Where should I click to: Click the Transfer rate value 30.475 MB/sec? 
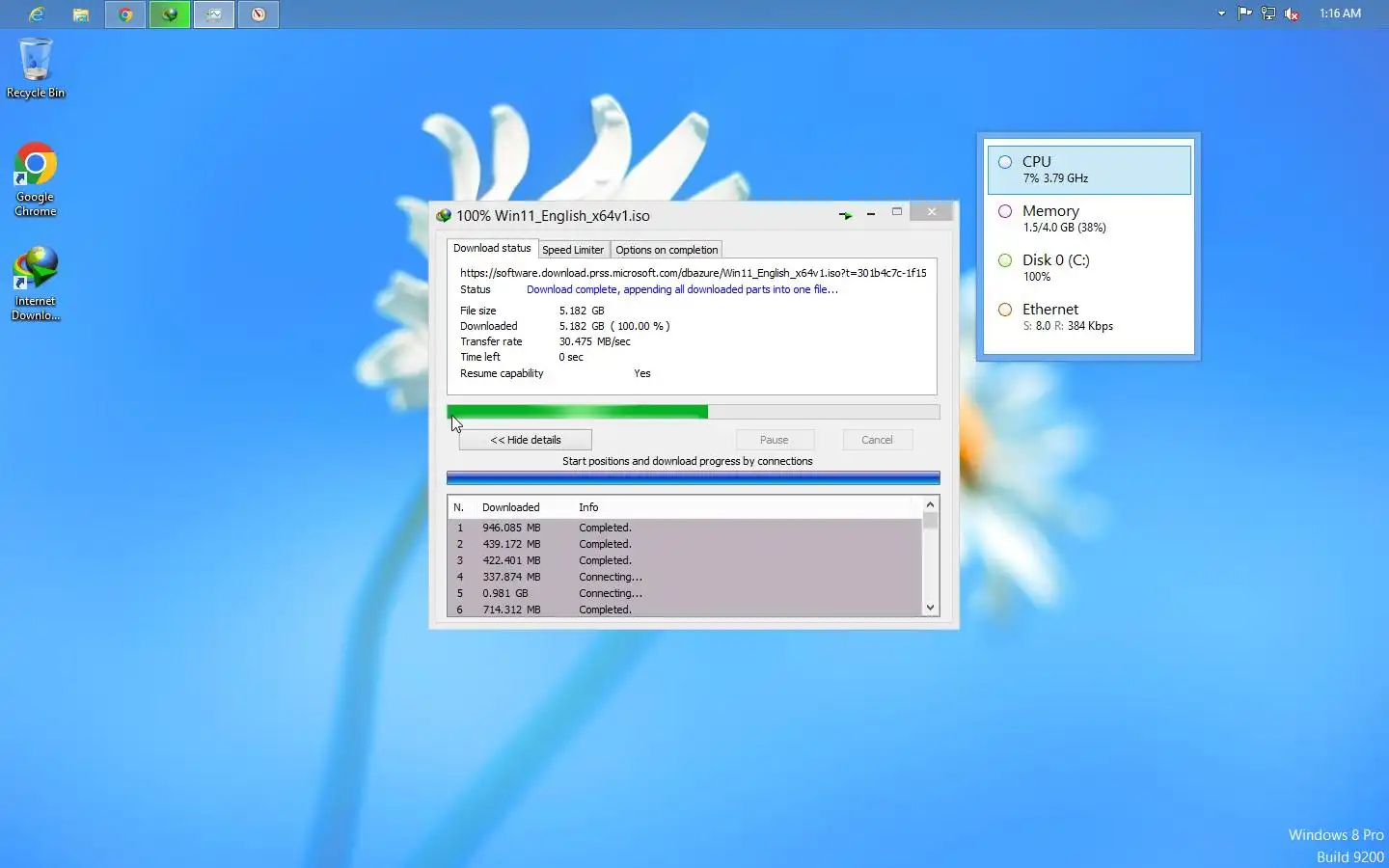pyautogui.click(x=594, y=341)
